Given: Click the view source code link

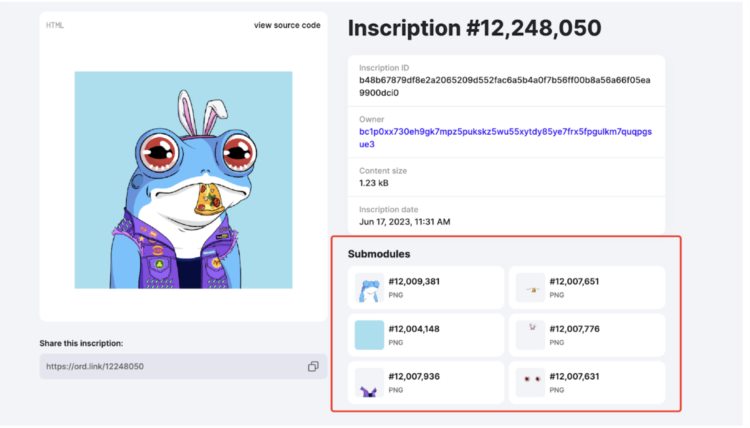Looking at the screenshot, I should 287,25.
